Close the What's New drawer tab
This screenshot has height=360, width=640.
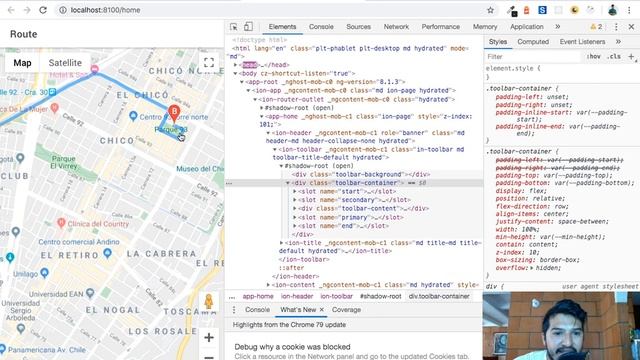point(322,310)
